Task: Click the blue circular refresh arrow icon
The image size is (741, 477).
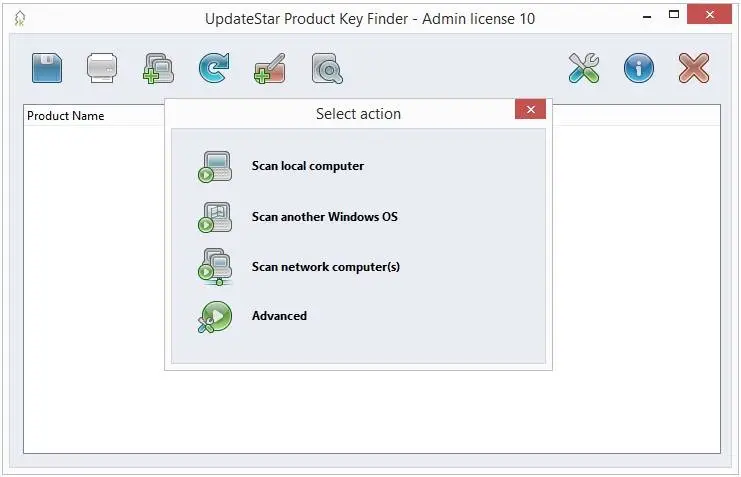Action: [214, 68]
